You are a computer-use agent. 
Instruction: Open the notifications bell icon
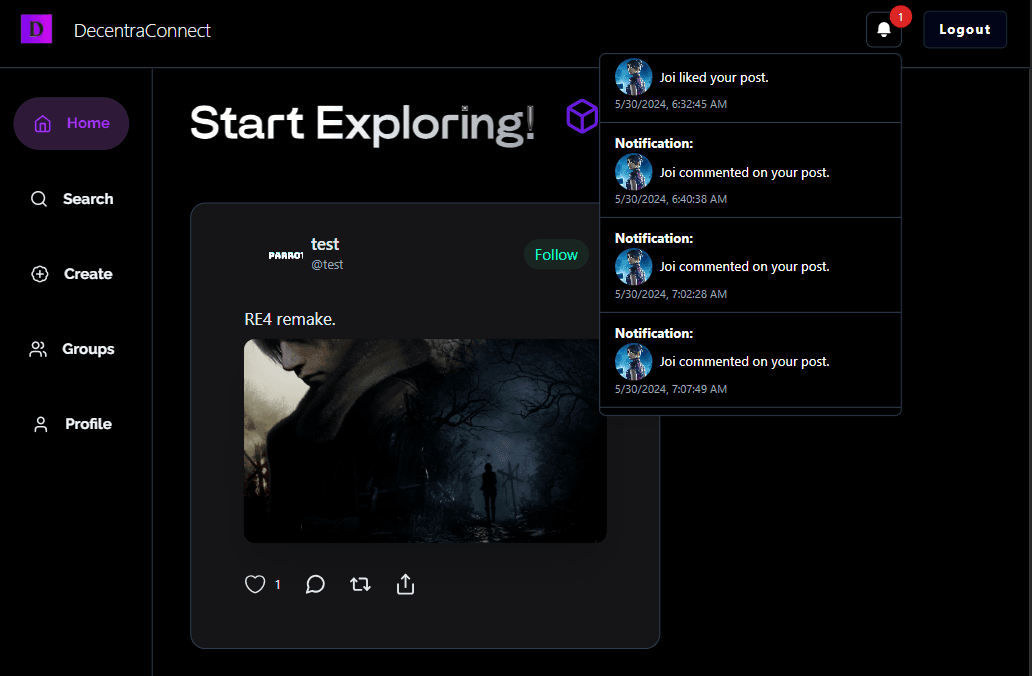click(x=883, y=30)
